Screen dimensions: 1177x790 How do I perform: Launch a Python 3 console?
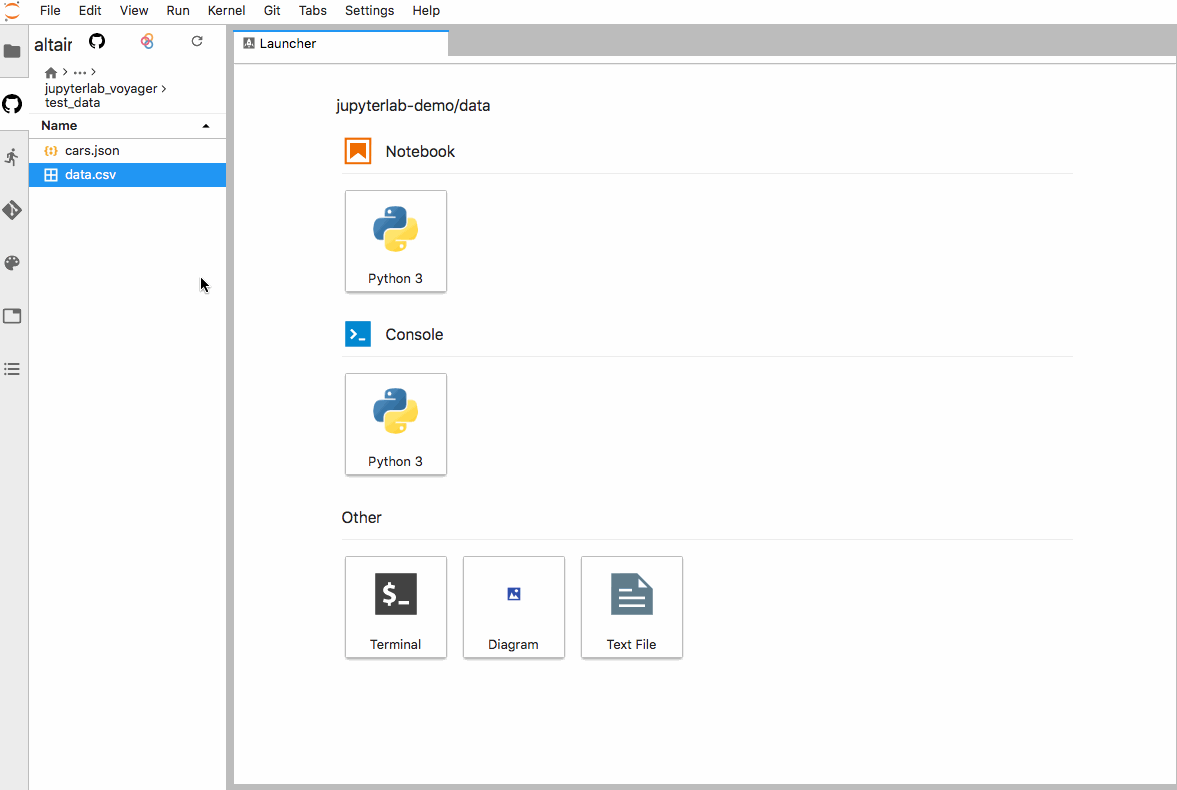tap(396, 424)
